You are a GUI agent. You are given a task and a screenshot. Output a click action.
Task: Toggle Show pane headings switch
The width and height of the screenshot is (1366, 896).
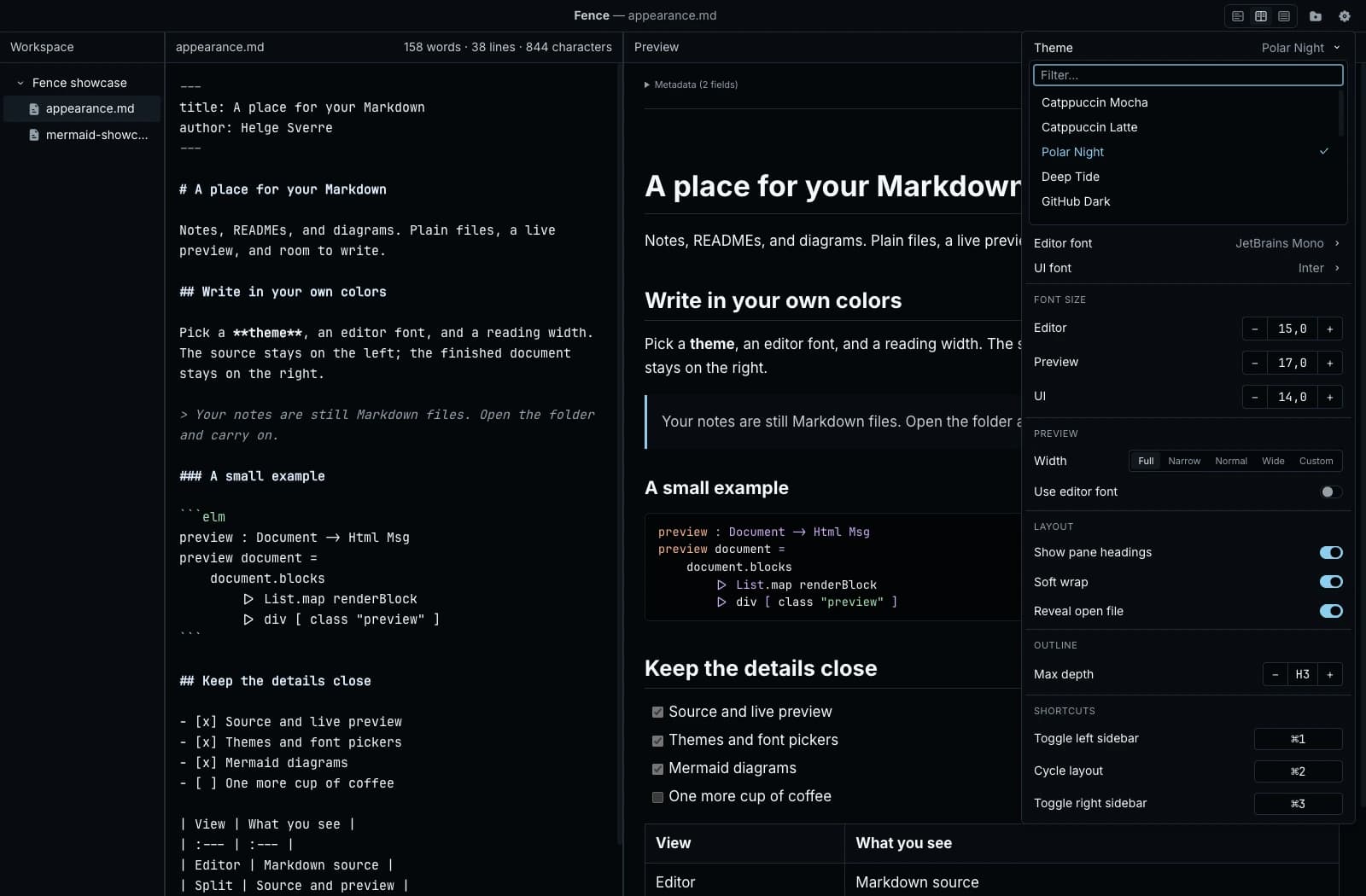(1331, 552)
